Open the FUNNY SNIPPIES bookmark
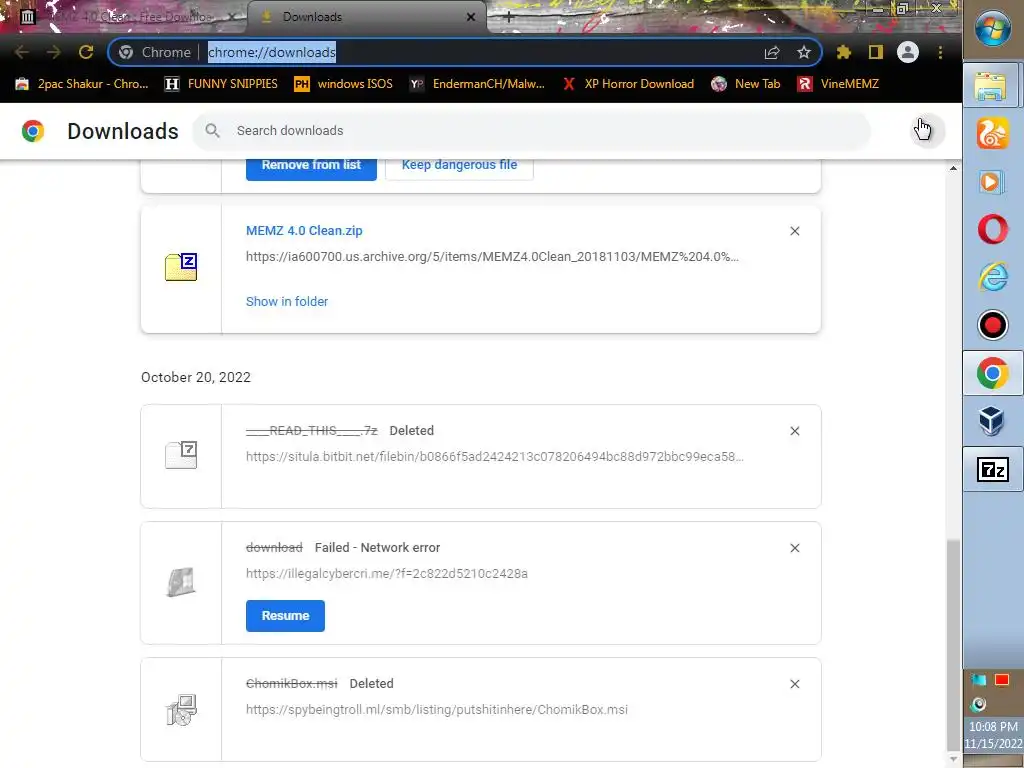Viewport: 1024px width, 768px height. (221, 84)
